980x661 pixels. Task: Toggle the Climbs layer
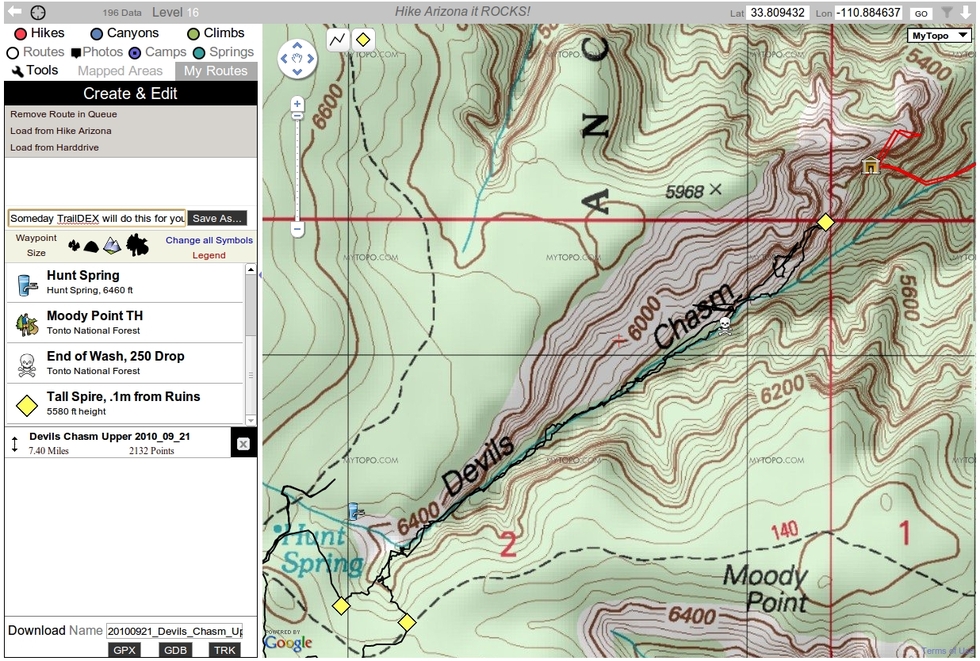pos(216,33)
